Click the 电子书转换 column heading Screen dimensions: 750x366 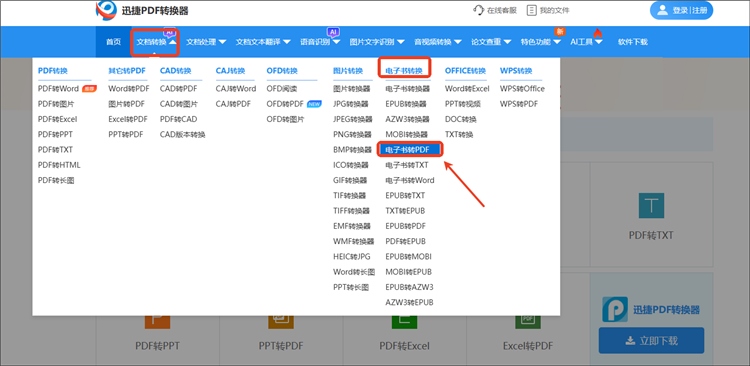pyautogui.click(x=404, y=71)
